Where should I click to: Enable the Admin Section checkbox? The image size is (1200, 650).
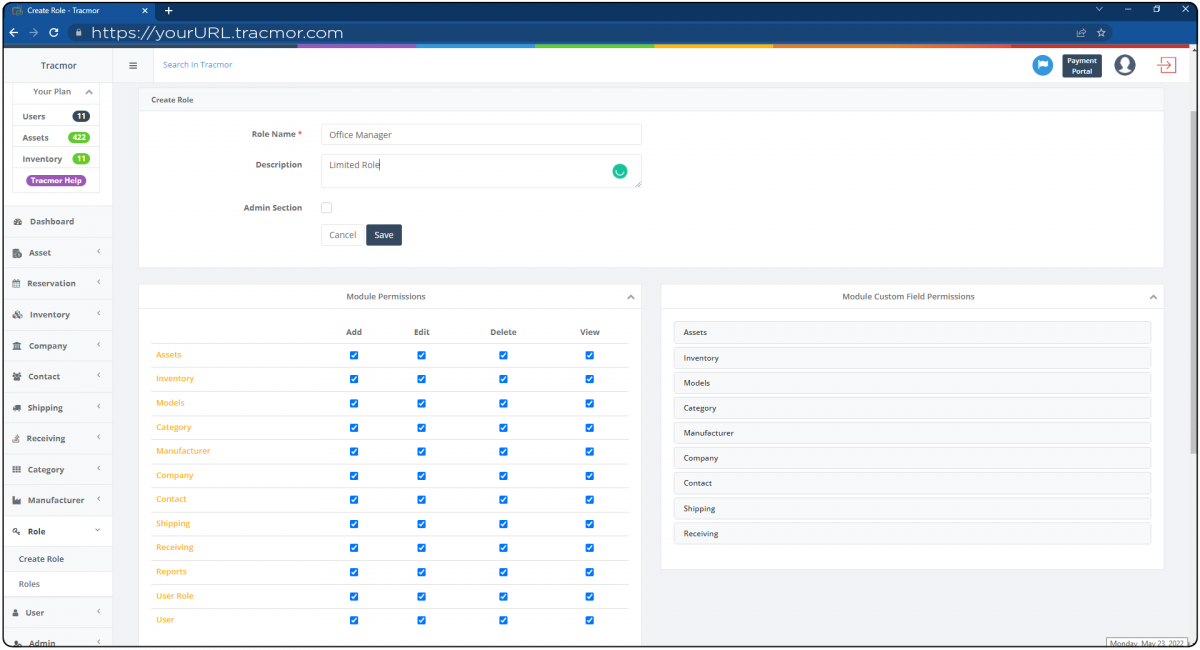coord(326,207)
